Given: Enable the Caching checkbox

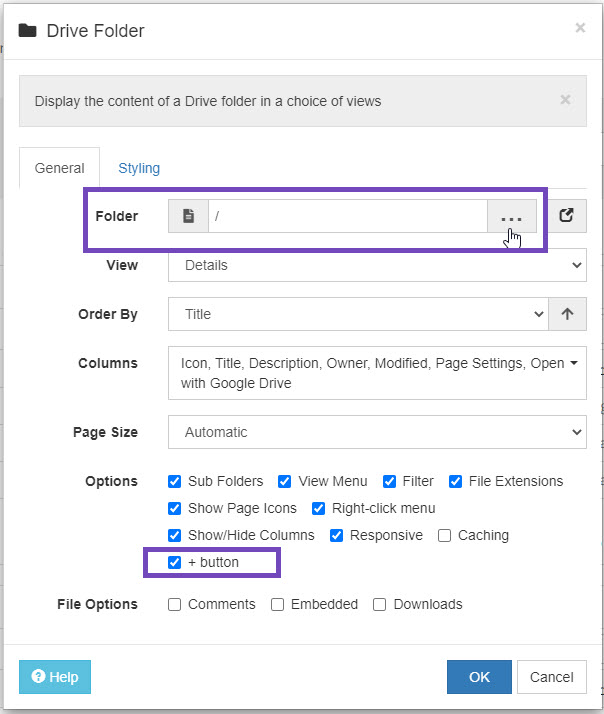Looking at the screenshot, I should click(444, 536).
